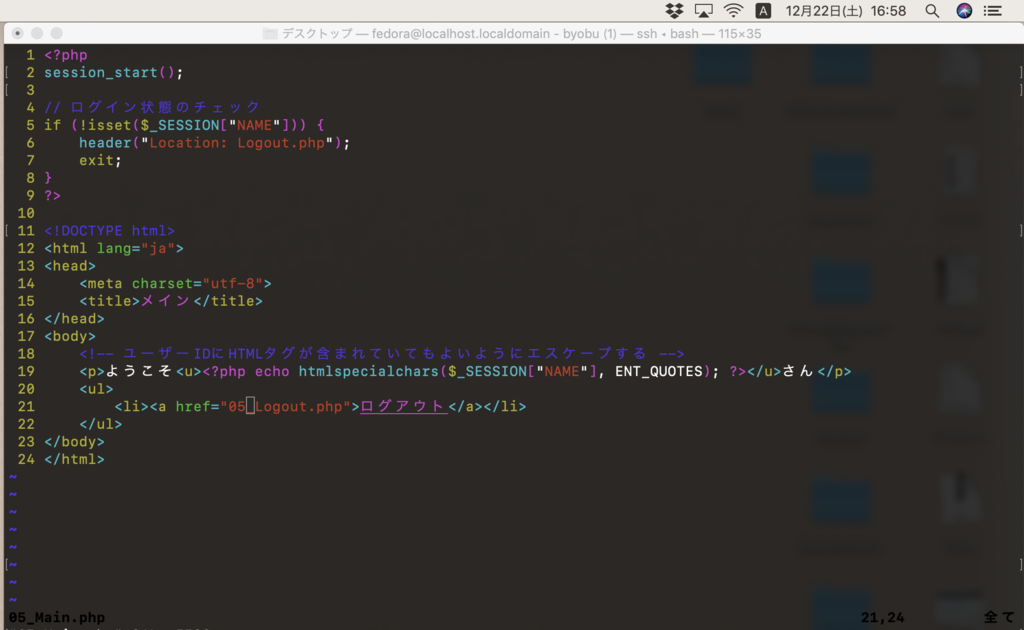Click the HTML comment on line 18
Image resolution: width=1024 pixels, height=630 pixels.
click(382, 353)
